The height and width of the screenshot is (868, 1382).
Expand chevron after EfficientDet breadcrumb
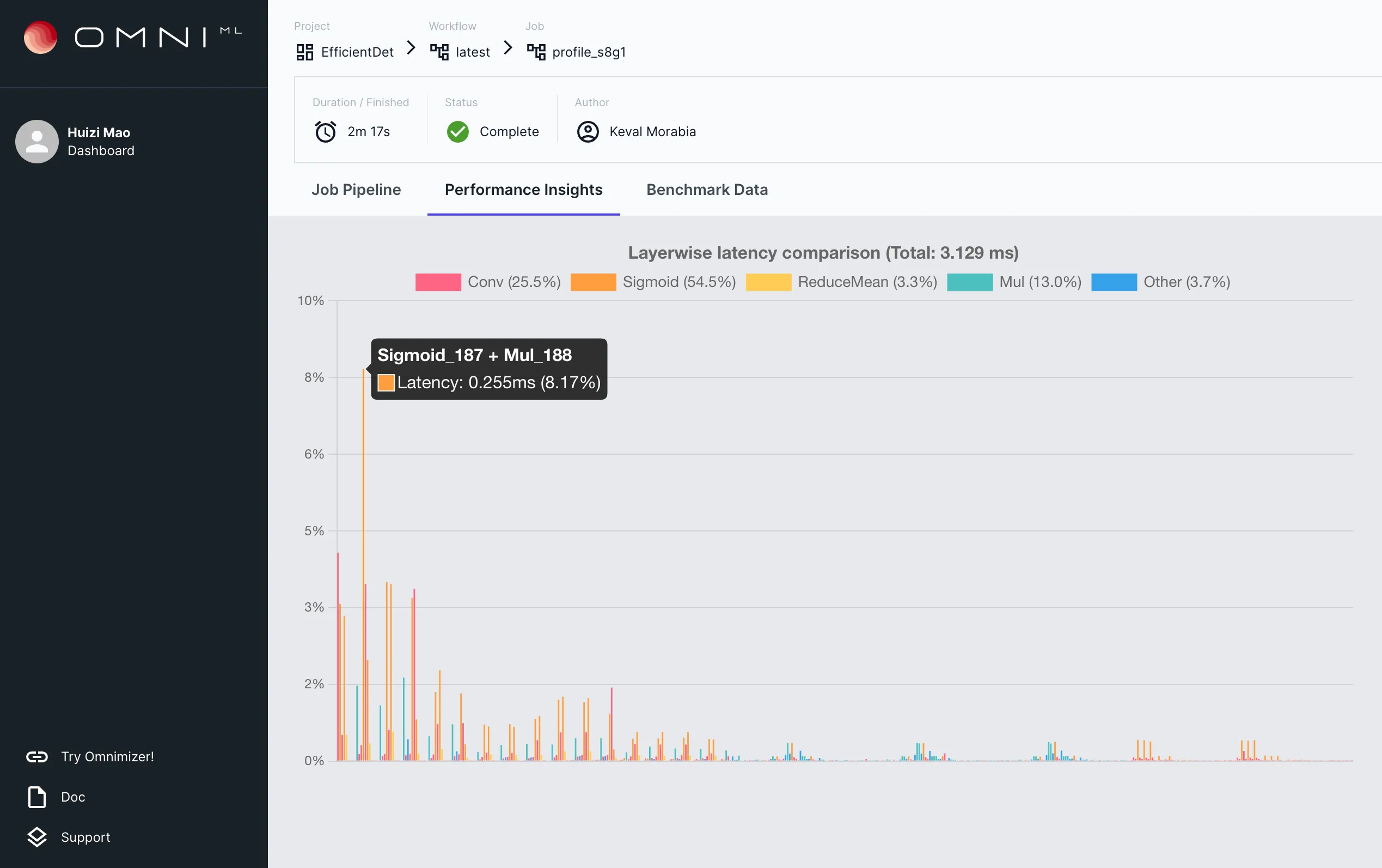tap(411, 48)
